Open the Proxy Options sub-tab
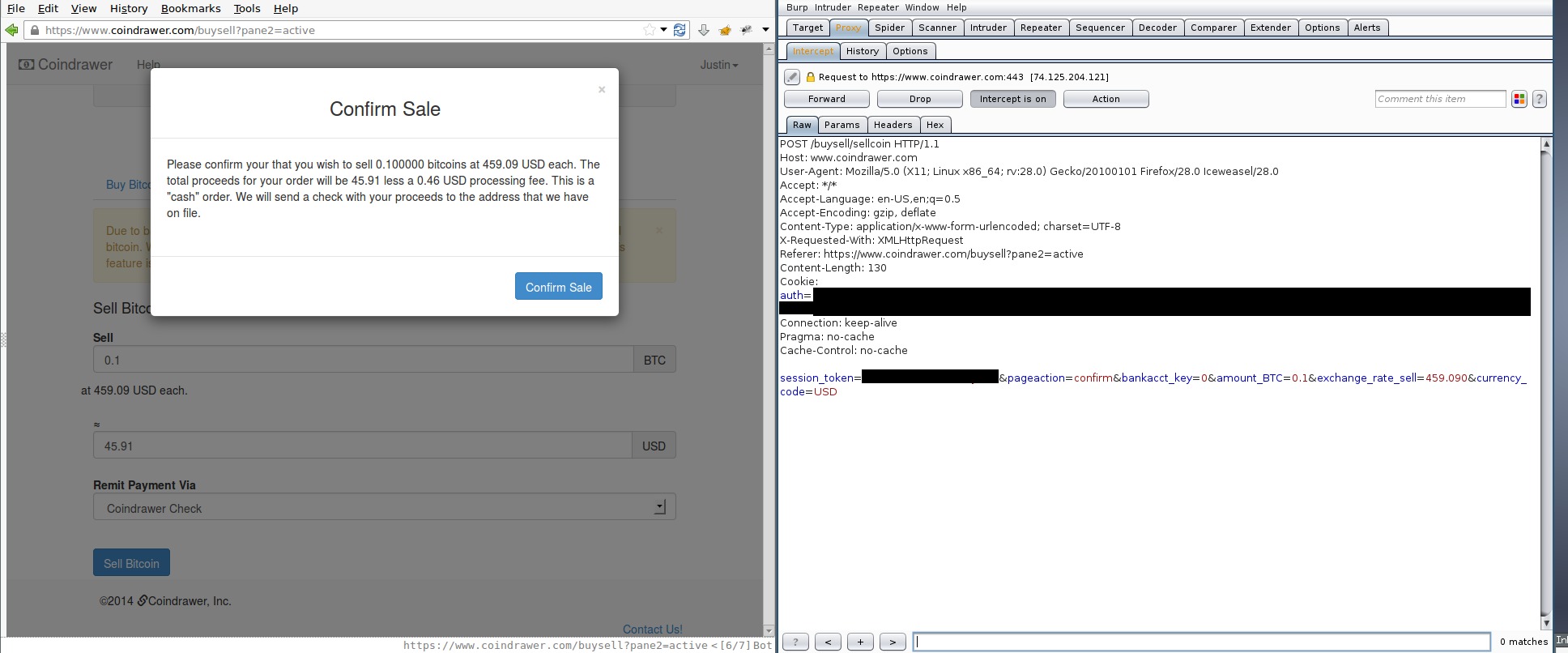This screenshot has width=1568, height=653. (x=910, y=51)
